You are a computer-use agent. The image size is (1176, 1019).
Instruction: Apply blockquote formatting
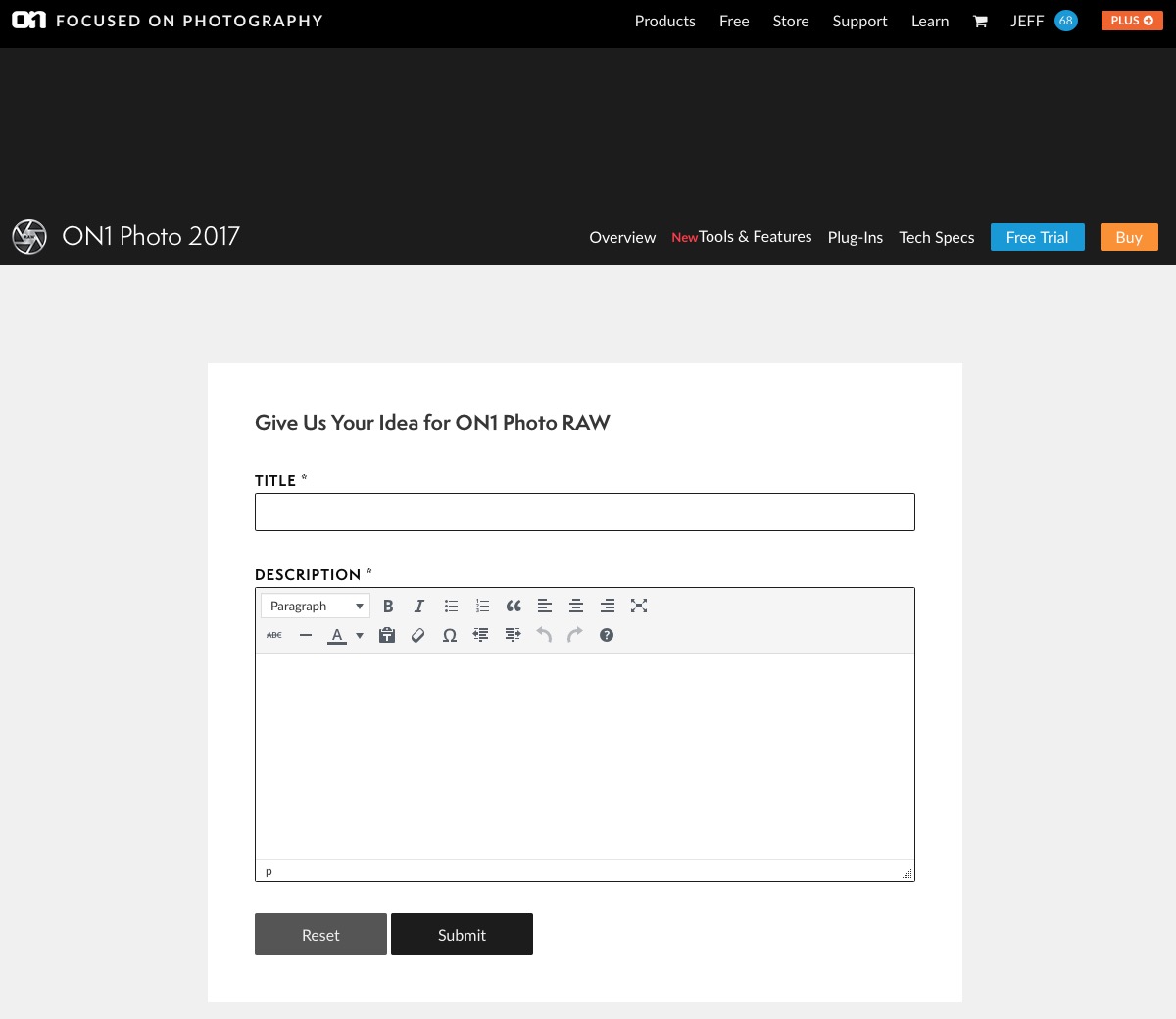(514, 607)
